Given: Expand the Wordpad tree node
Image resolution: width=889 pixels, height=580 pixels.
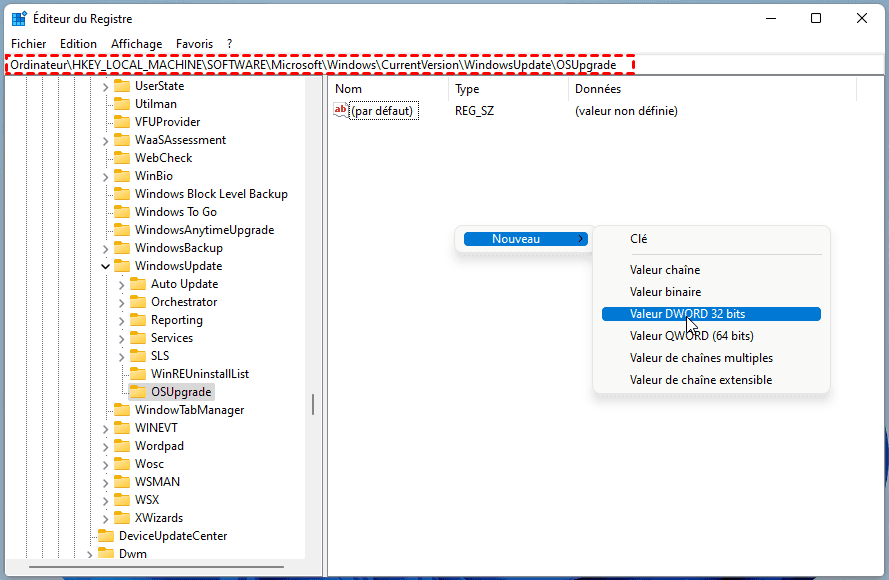Looking at the screenshot, I should point(105,447).
